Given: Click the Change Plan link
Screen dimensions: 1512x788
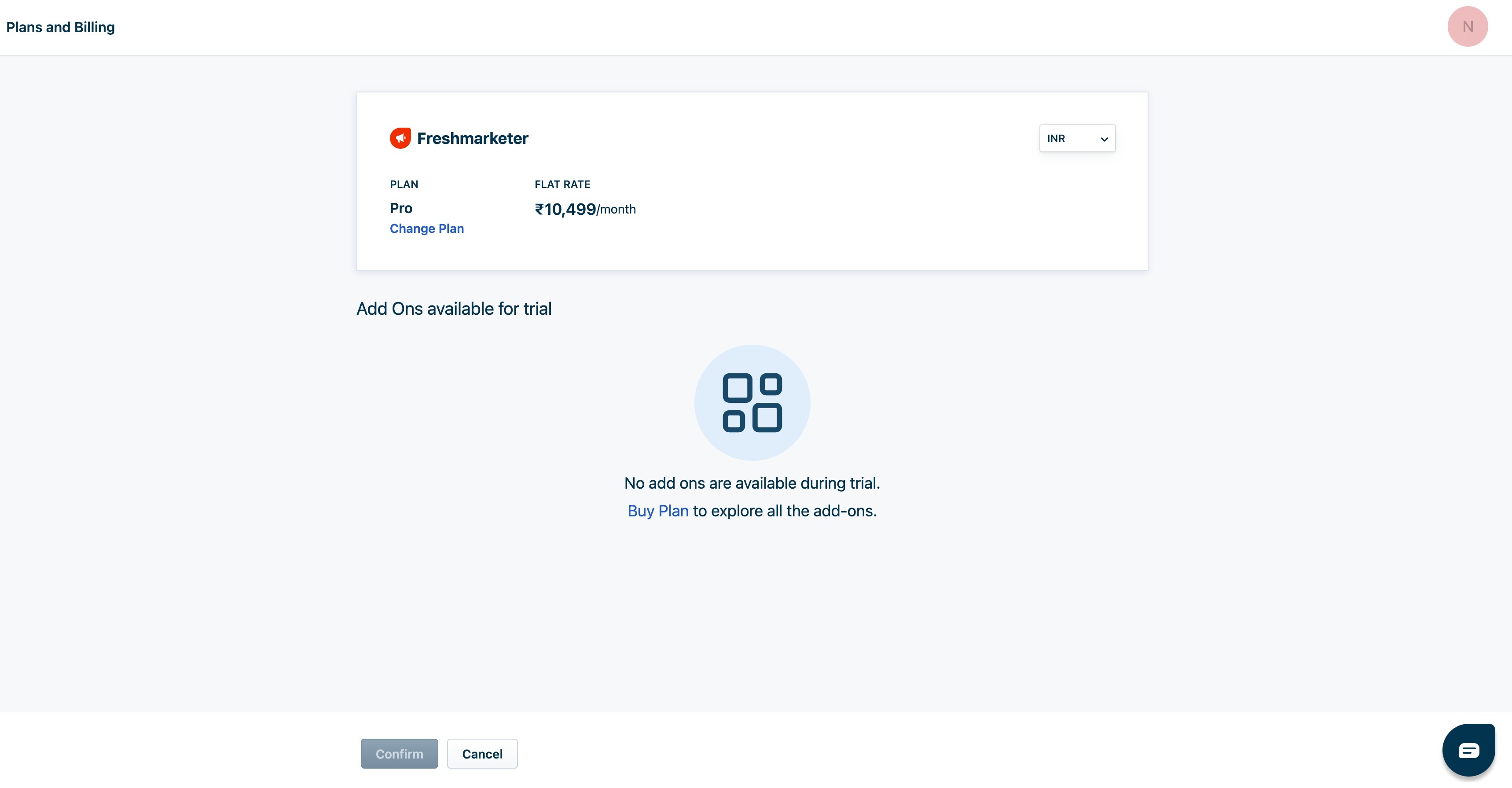Looking at the screenshot, I should pos(427,228).
